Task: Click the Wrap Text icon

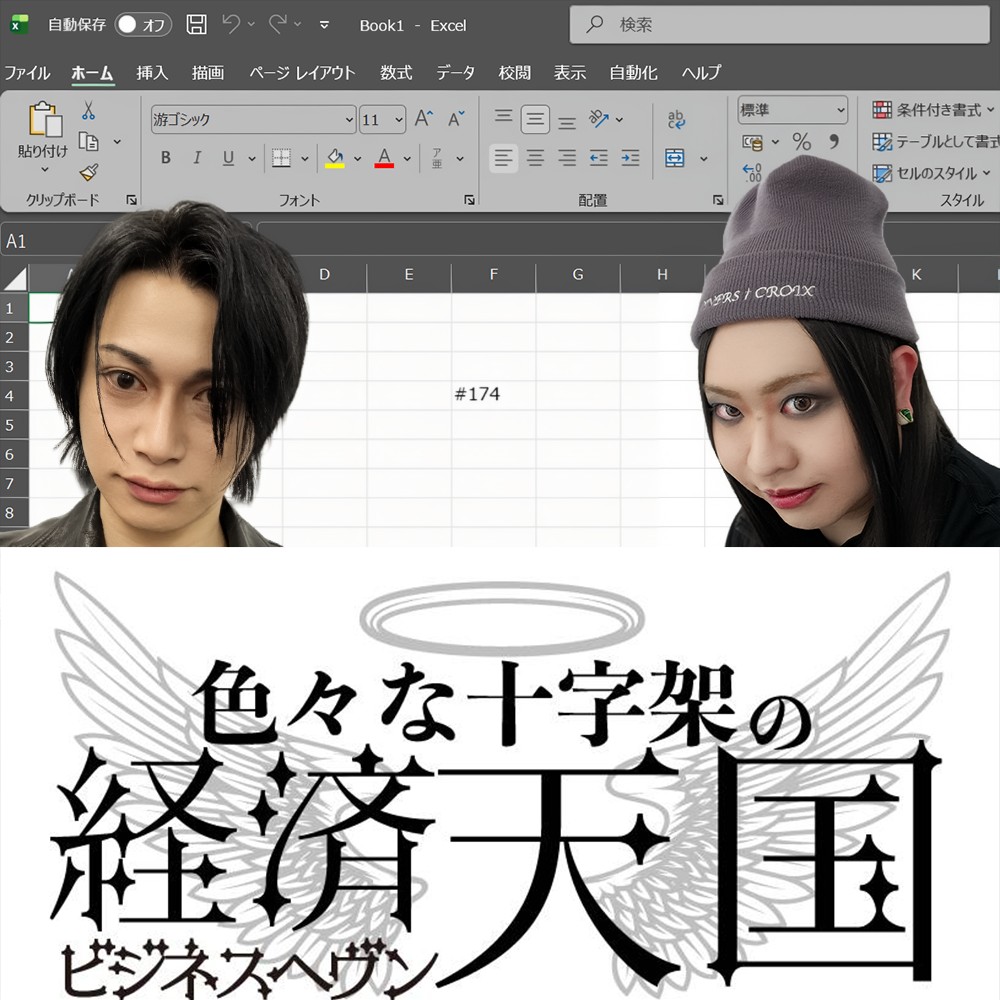Action: (x=676, y=120)
